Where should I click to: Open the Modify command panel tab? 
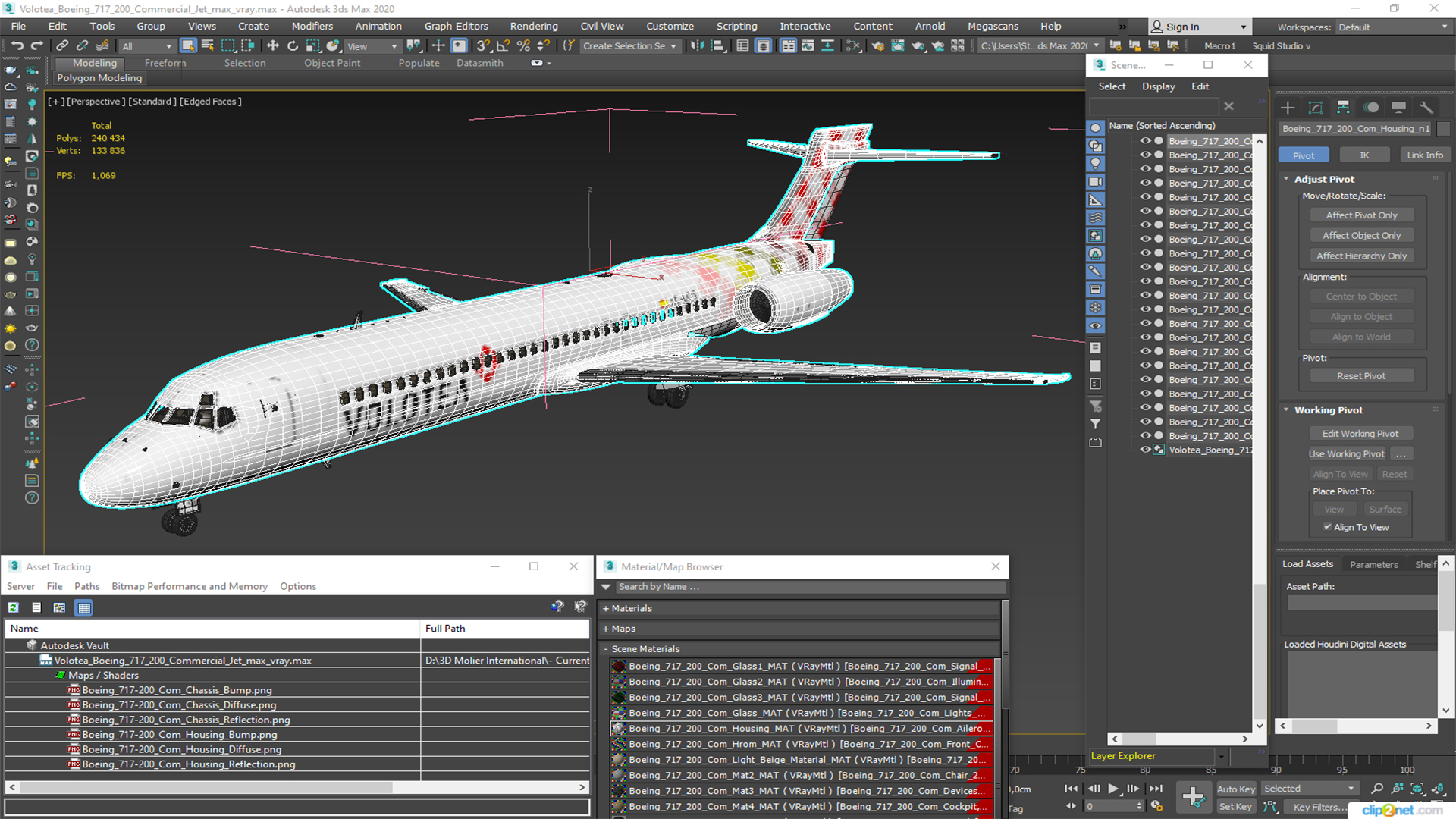point(1316,107)
